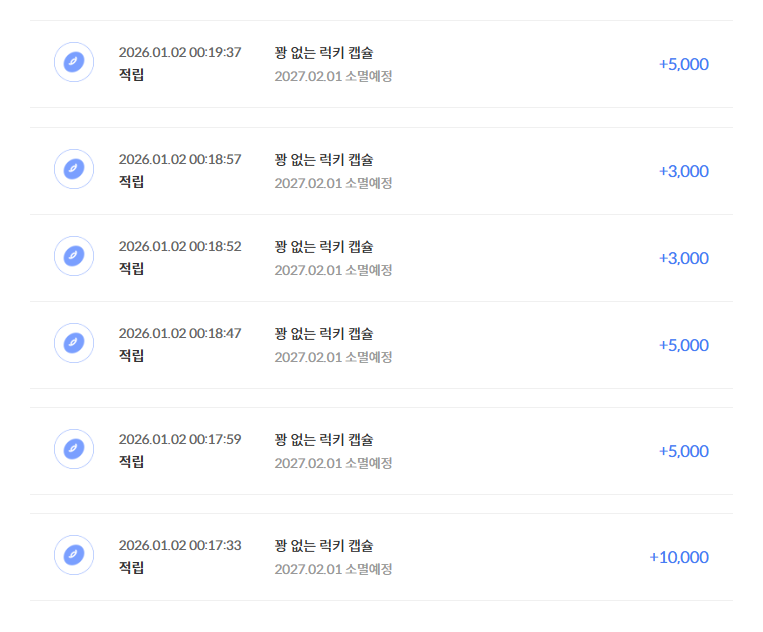Open the 꽝 없는 럭키 캡슐 title at 00:19:37
The height and width of the screenshot is (632, 763).
pos(323,52)
